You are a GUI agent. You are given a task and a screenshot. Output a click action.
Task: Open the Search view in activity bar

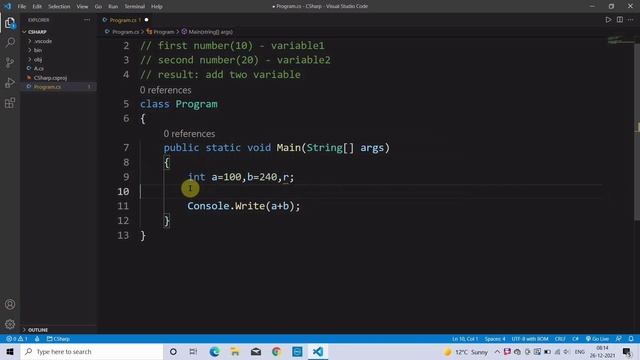10,42
